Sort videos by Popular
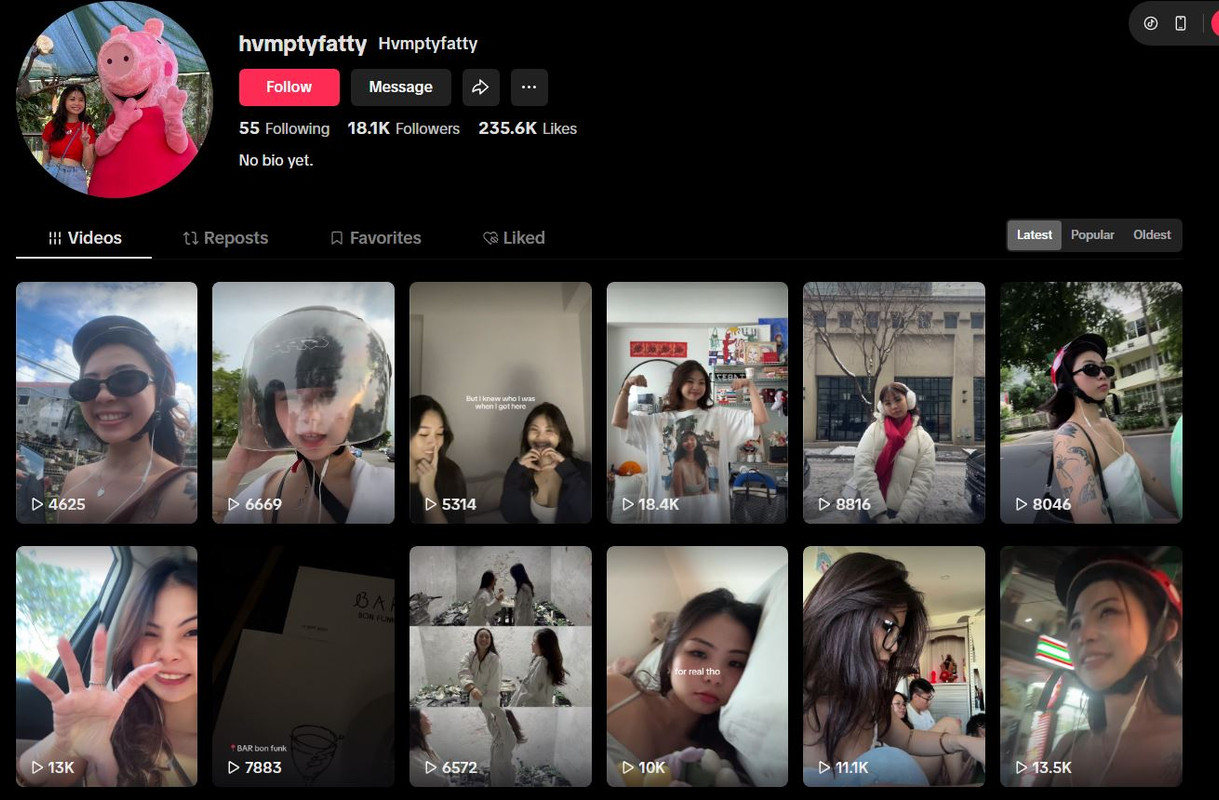This screenshot has width=1219, height=800. pyautogui.click(x=1092, y=235)
